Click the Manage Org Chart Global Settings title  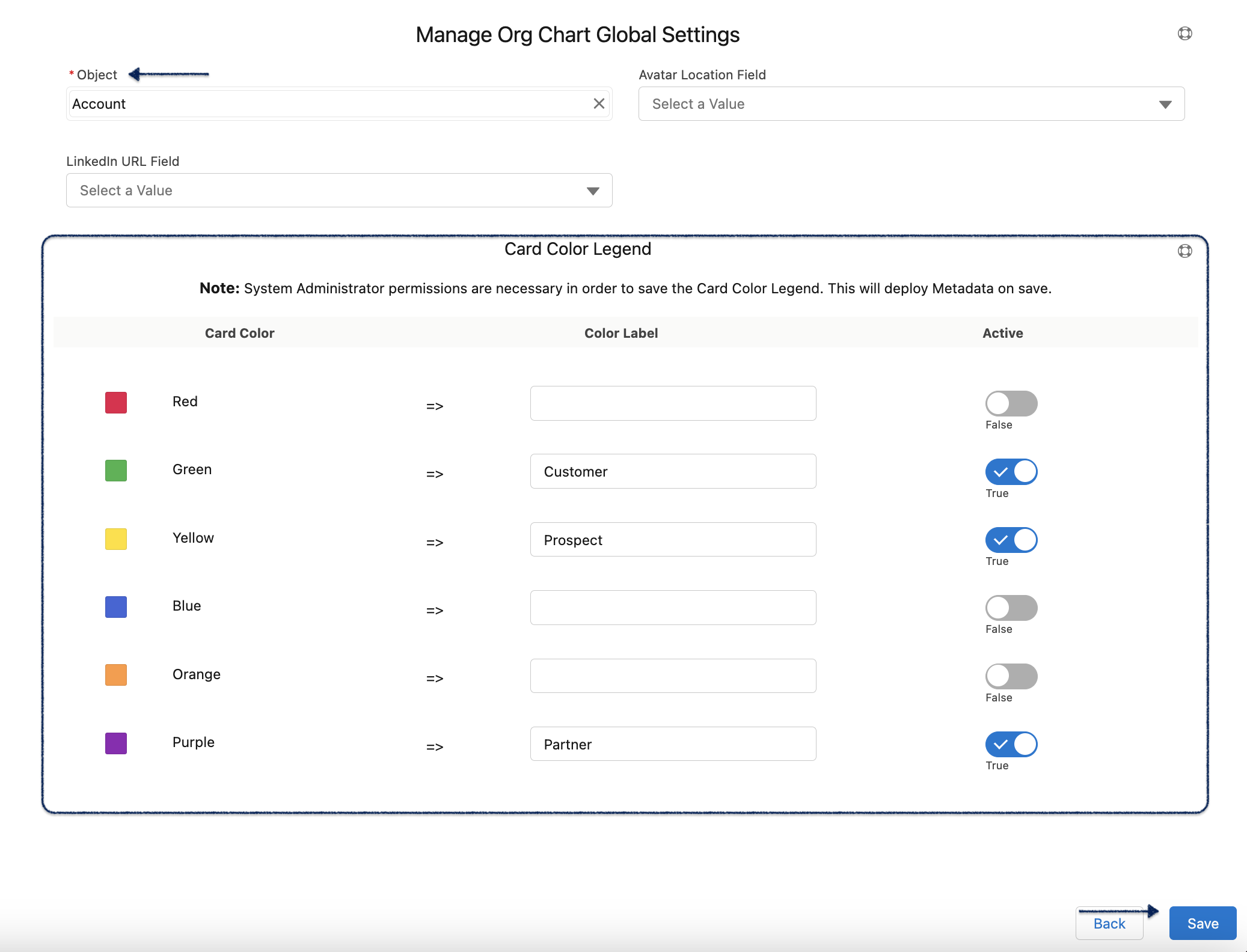(x=578, y=35)
